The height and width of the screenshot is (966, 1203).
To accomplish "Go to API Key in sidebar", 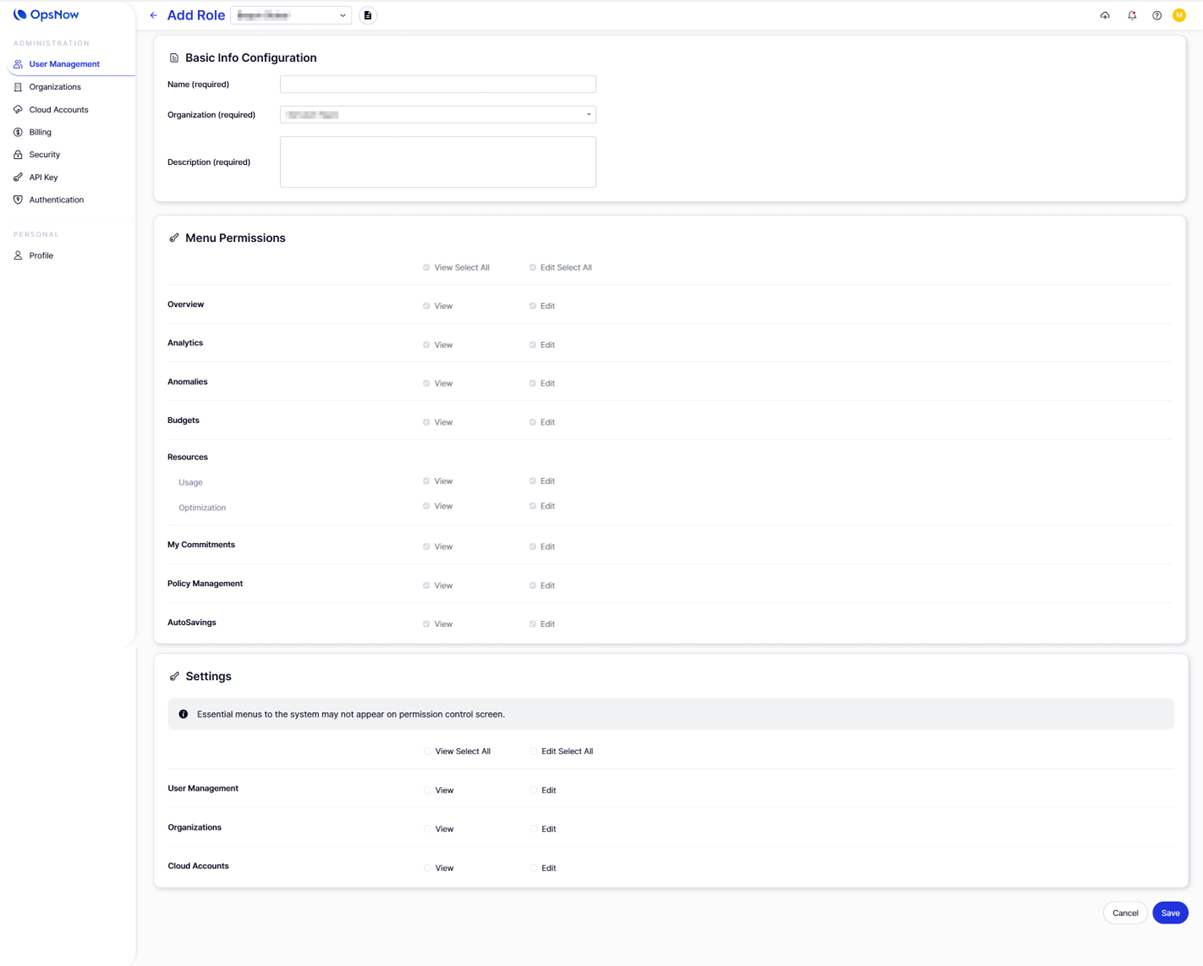I will [x=43, y=177].
